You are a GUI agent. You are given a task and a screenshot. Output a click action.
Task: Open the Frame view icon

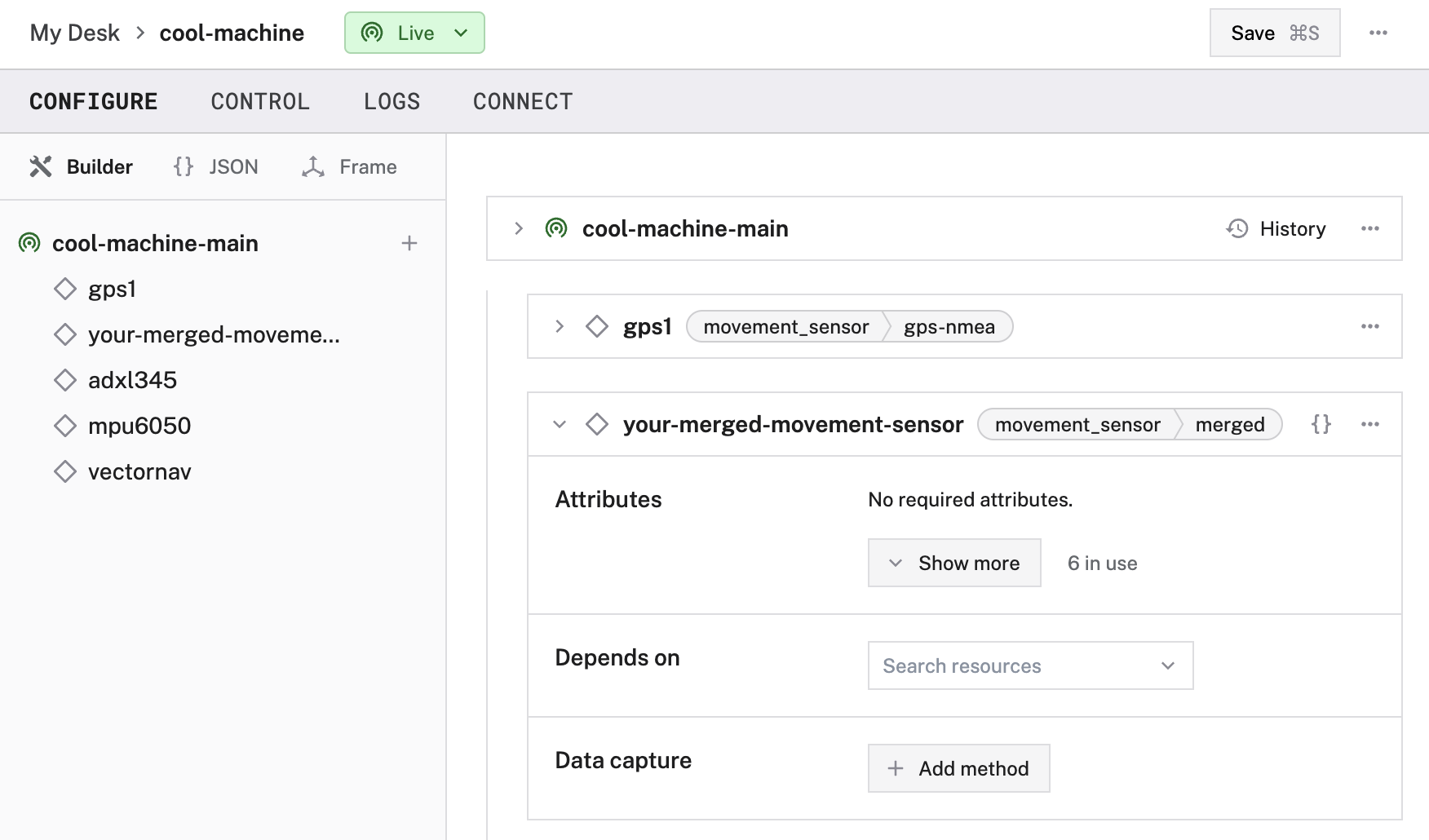[314, 166]
